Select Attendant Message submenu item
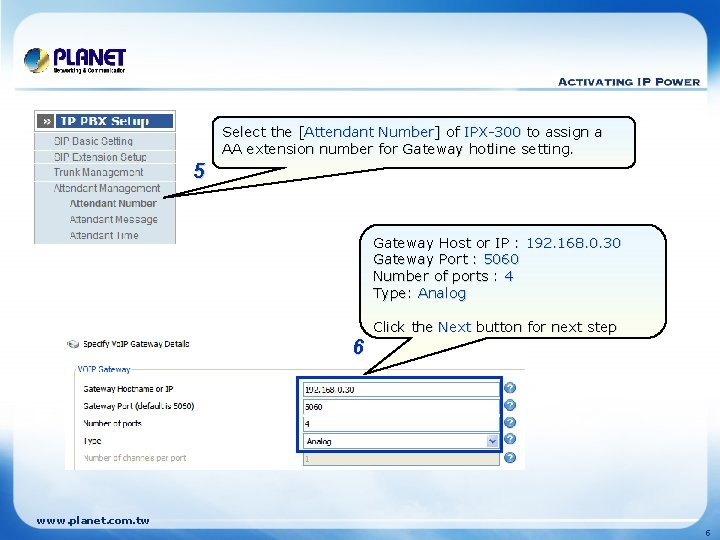 [113, 219]
